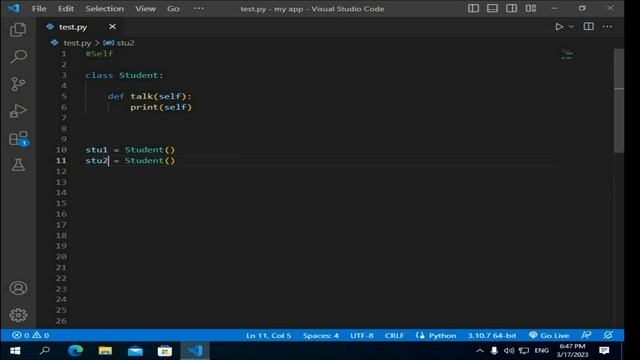Start Go Live server
This screenshot has width=640, height=360.
tap(549, 336)
